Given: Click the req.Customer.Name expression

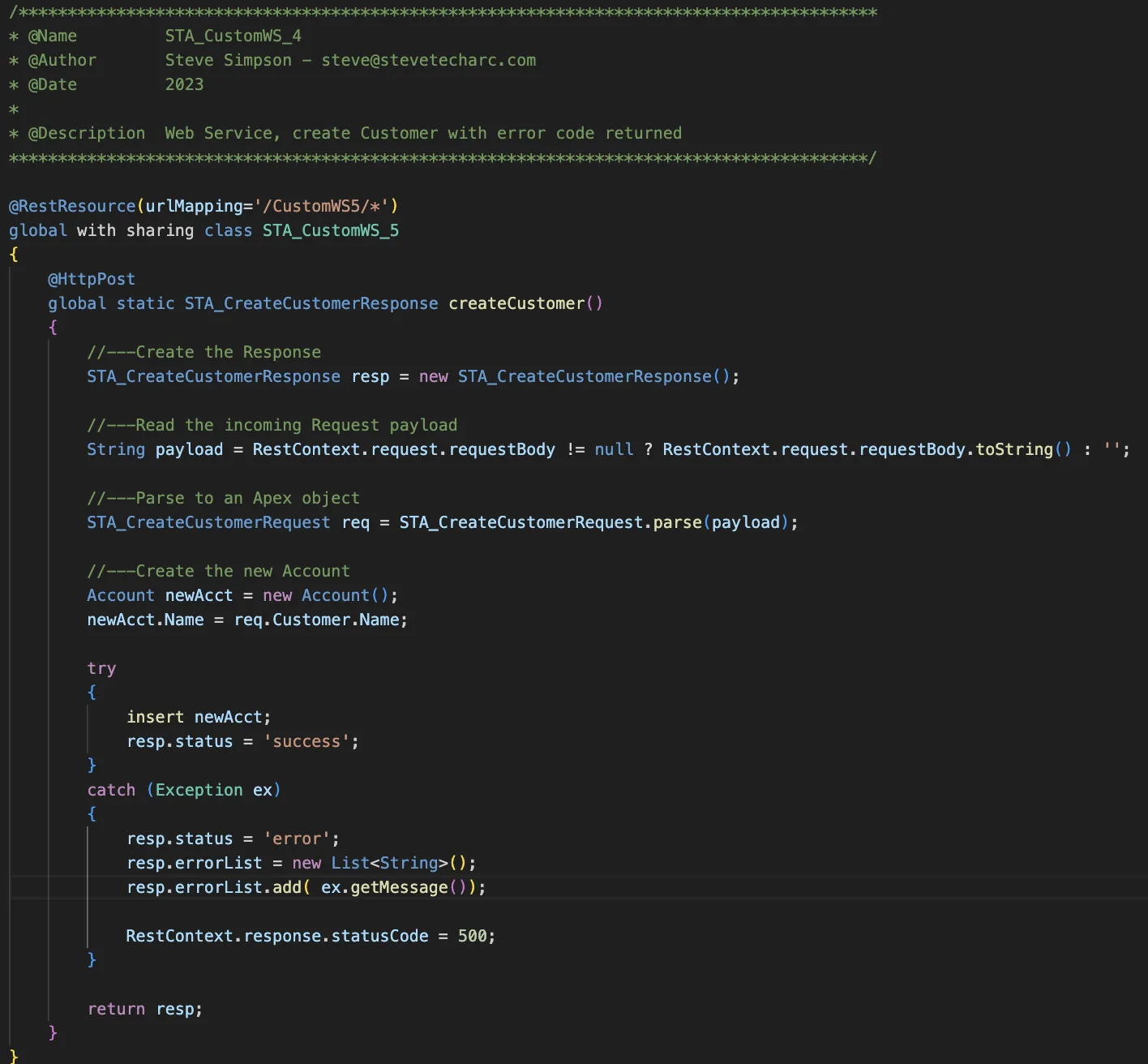Looking at the screenshot, I should pyautogui.click(x=316, y=620).
